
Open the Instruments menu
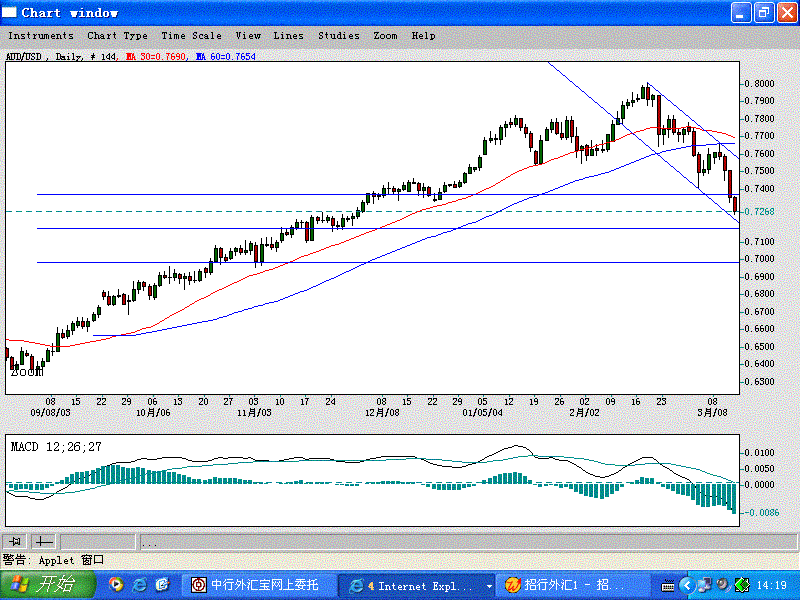click(x=41, y=36)
